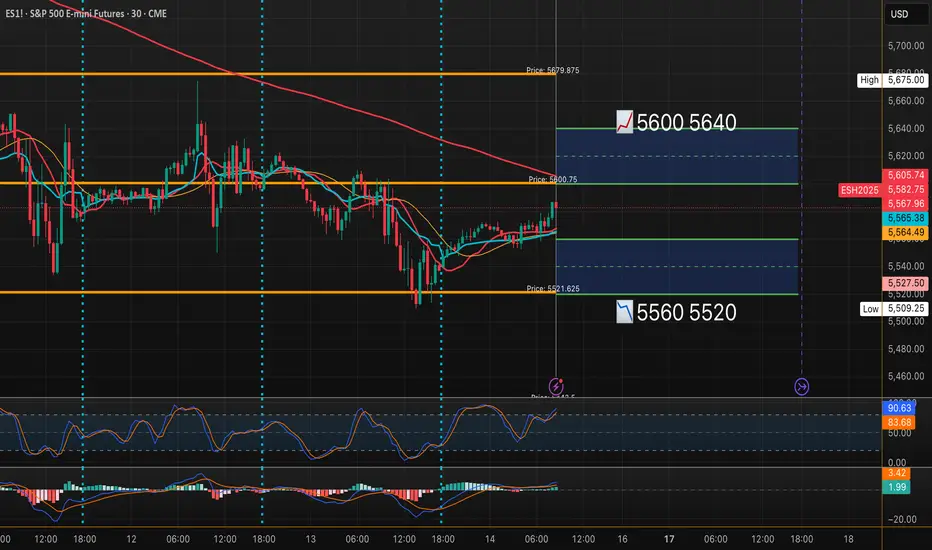Click the lightning event icon on timeline
Screen dimensions: 932x550
(556, 386)
